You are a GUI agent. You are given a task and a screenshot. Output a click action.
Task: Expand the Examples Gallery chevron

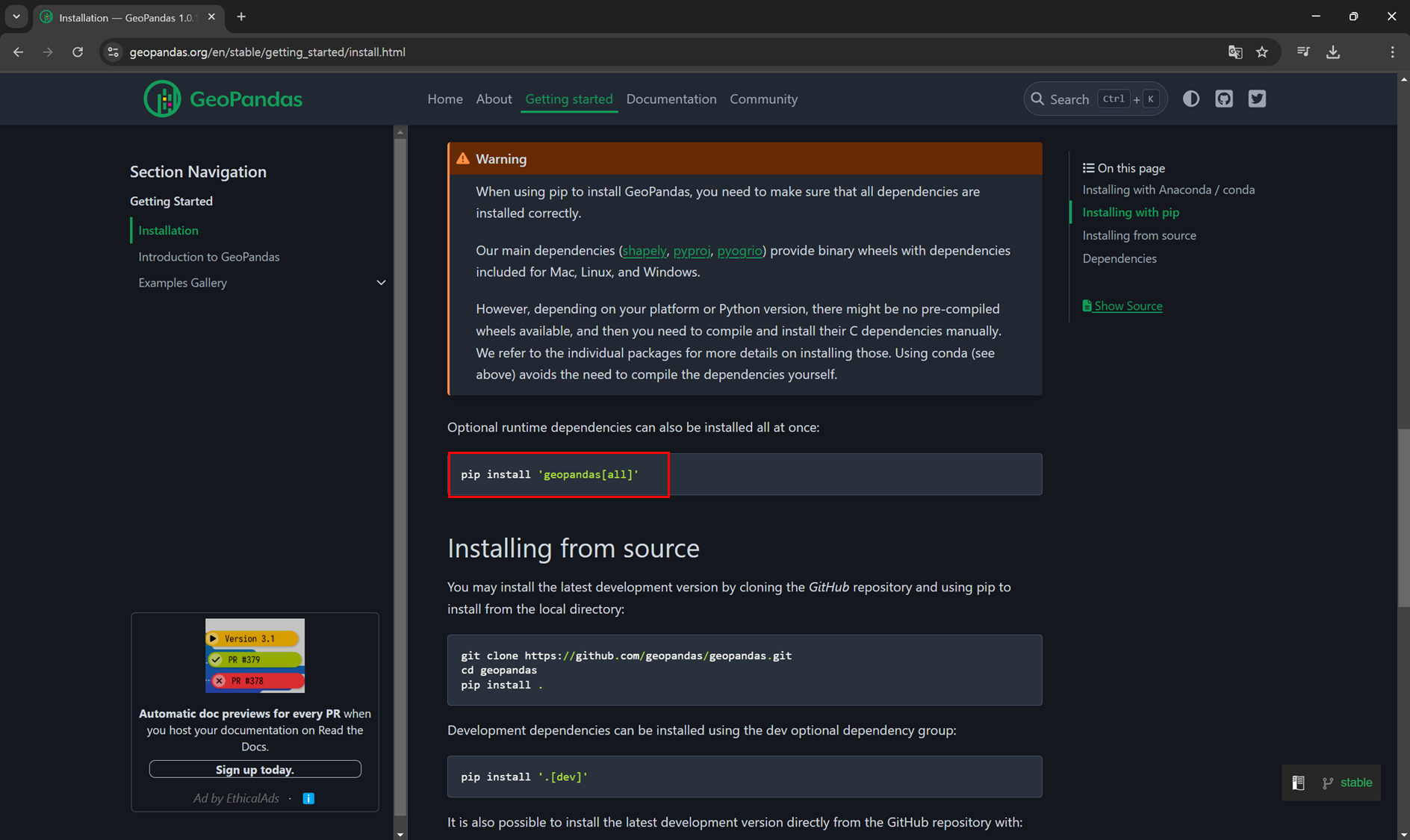click(381, 282)
